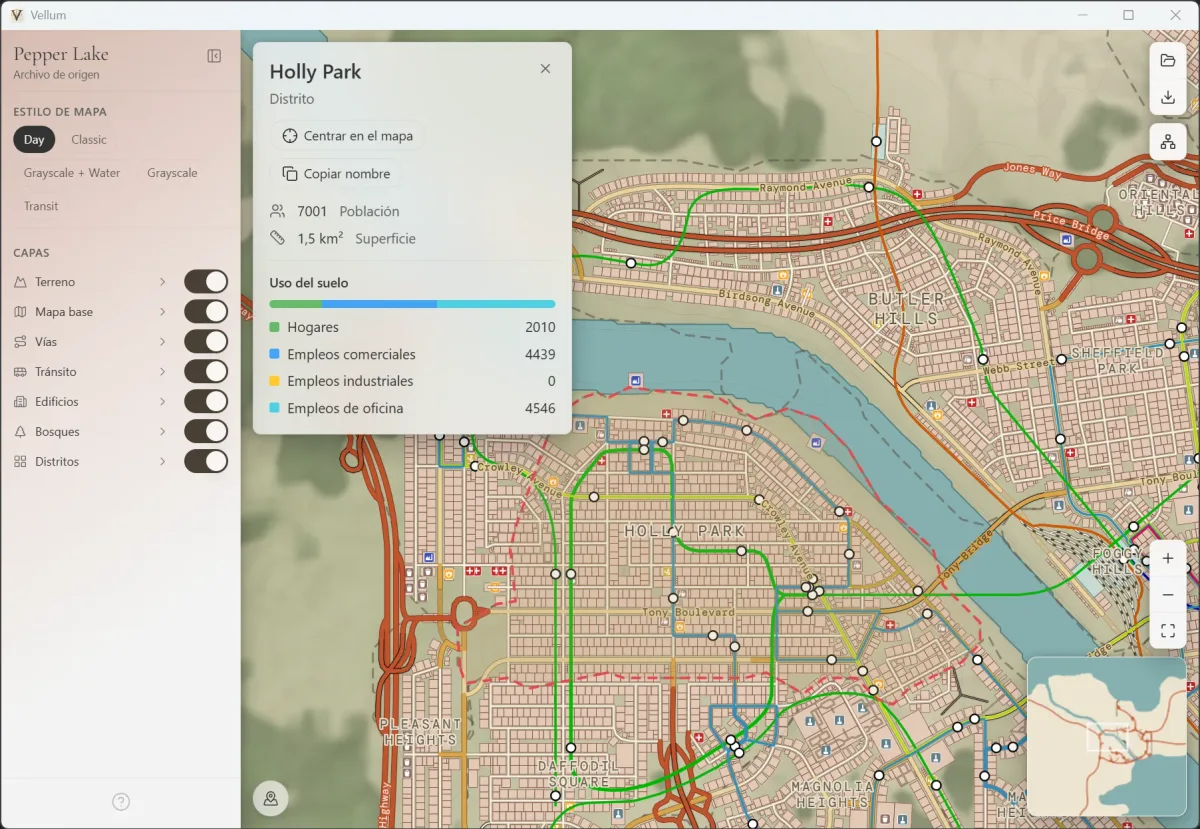Zoom in on the map

coord(1168,559)
